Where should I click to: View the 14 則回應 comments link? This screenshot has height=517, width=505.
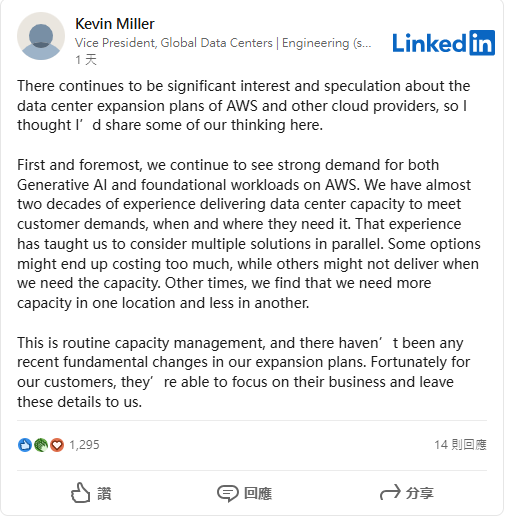coord(460,445)
